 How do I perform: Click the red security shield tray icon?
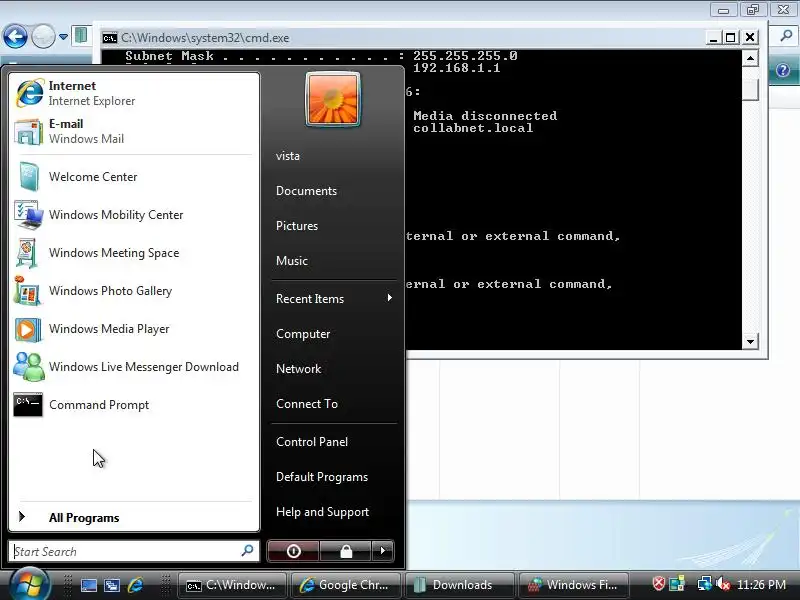click(659, 584)
